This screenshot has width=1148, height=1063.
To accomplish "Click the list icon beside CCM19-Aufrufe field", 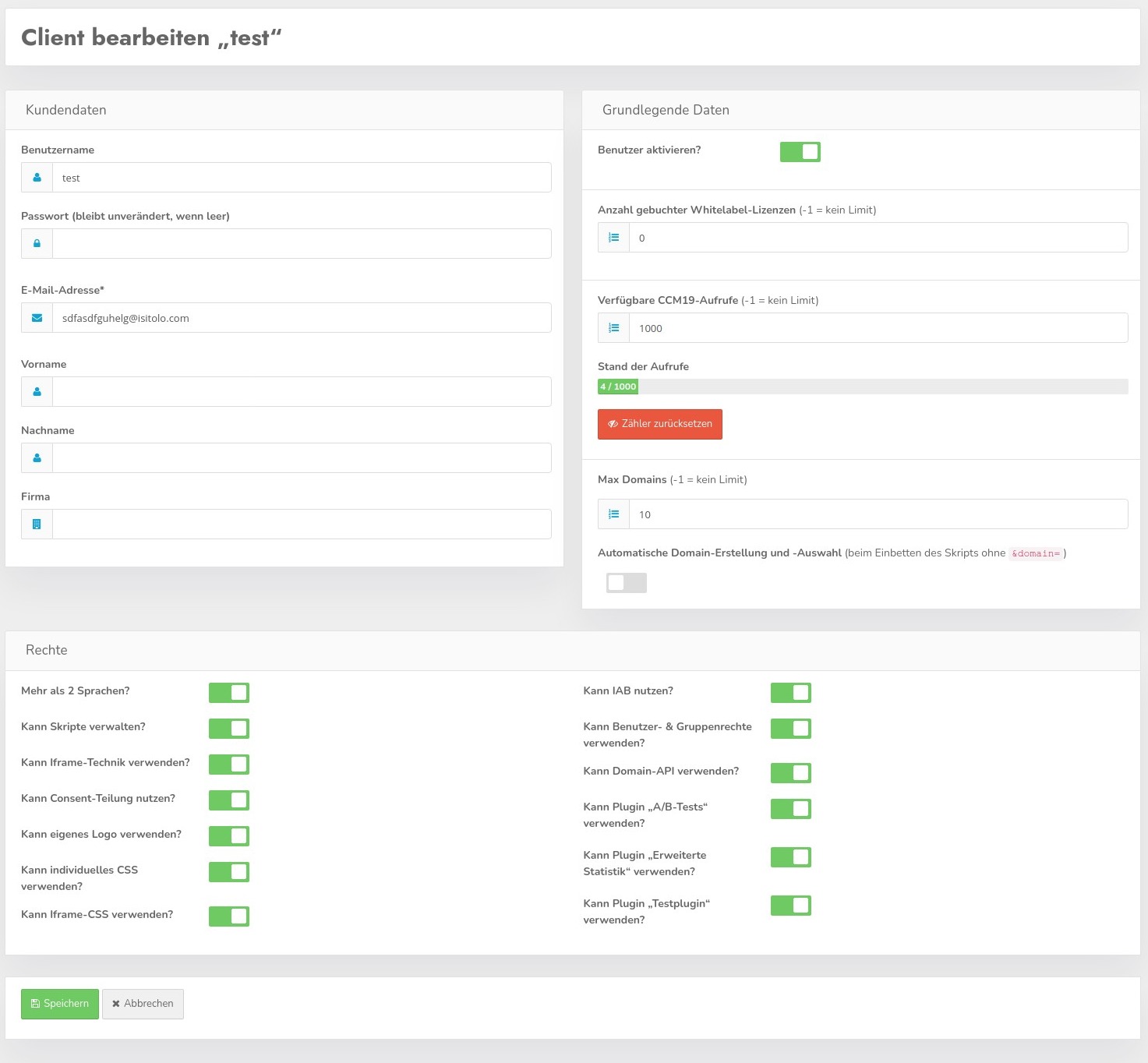I will (x=613, y=328).
